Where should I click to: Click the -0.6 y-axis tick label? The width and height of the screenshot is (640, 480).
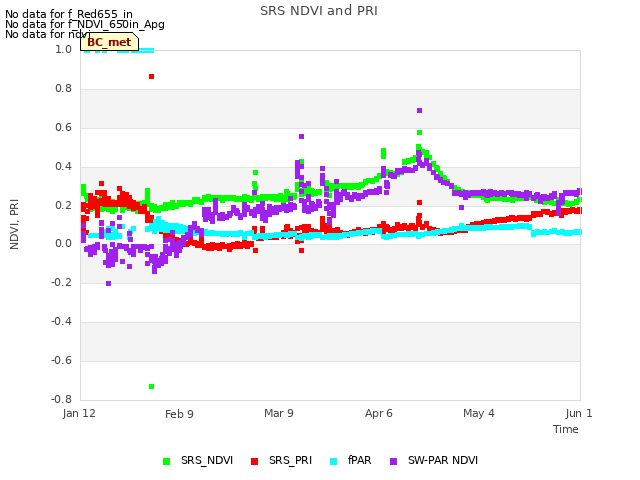(62, 360)
